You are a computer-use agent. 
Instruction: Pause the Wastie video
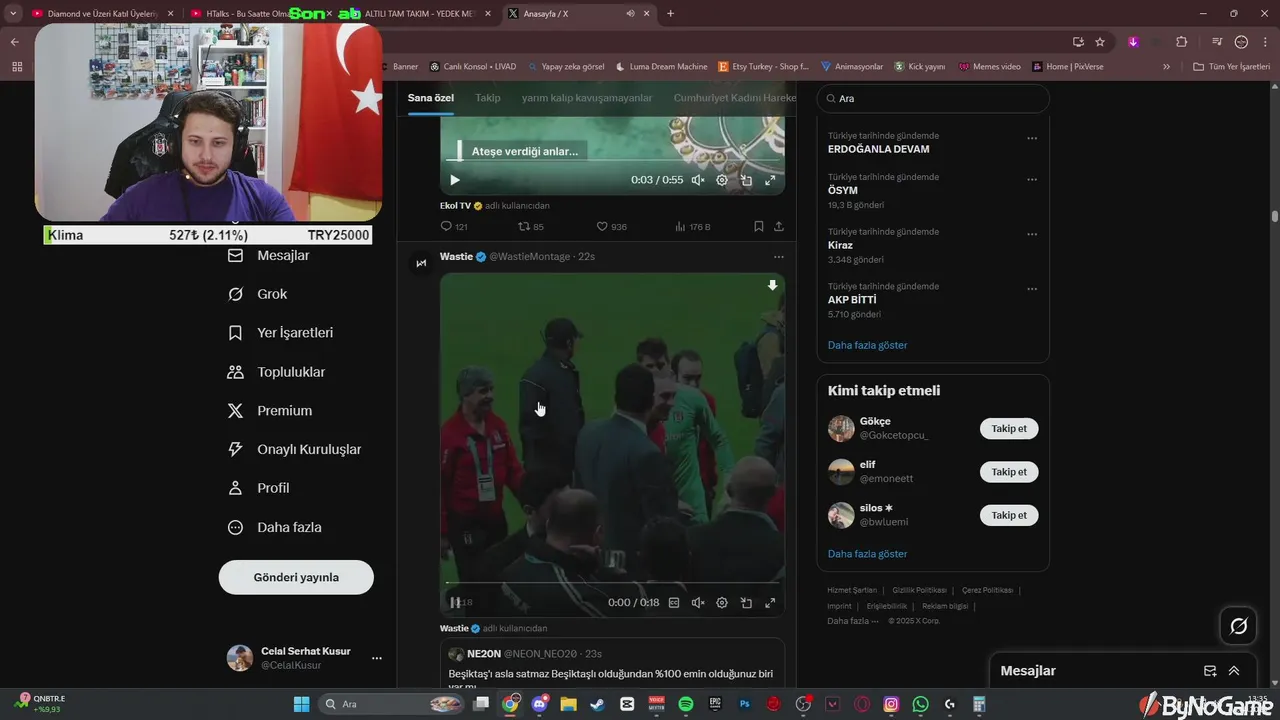(x=455, y=602)
